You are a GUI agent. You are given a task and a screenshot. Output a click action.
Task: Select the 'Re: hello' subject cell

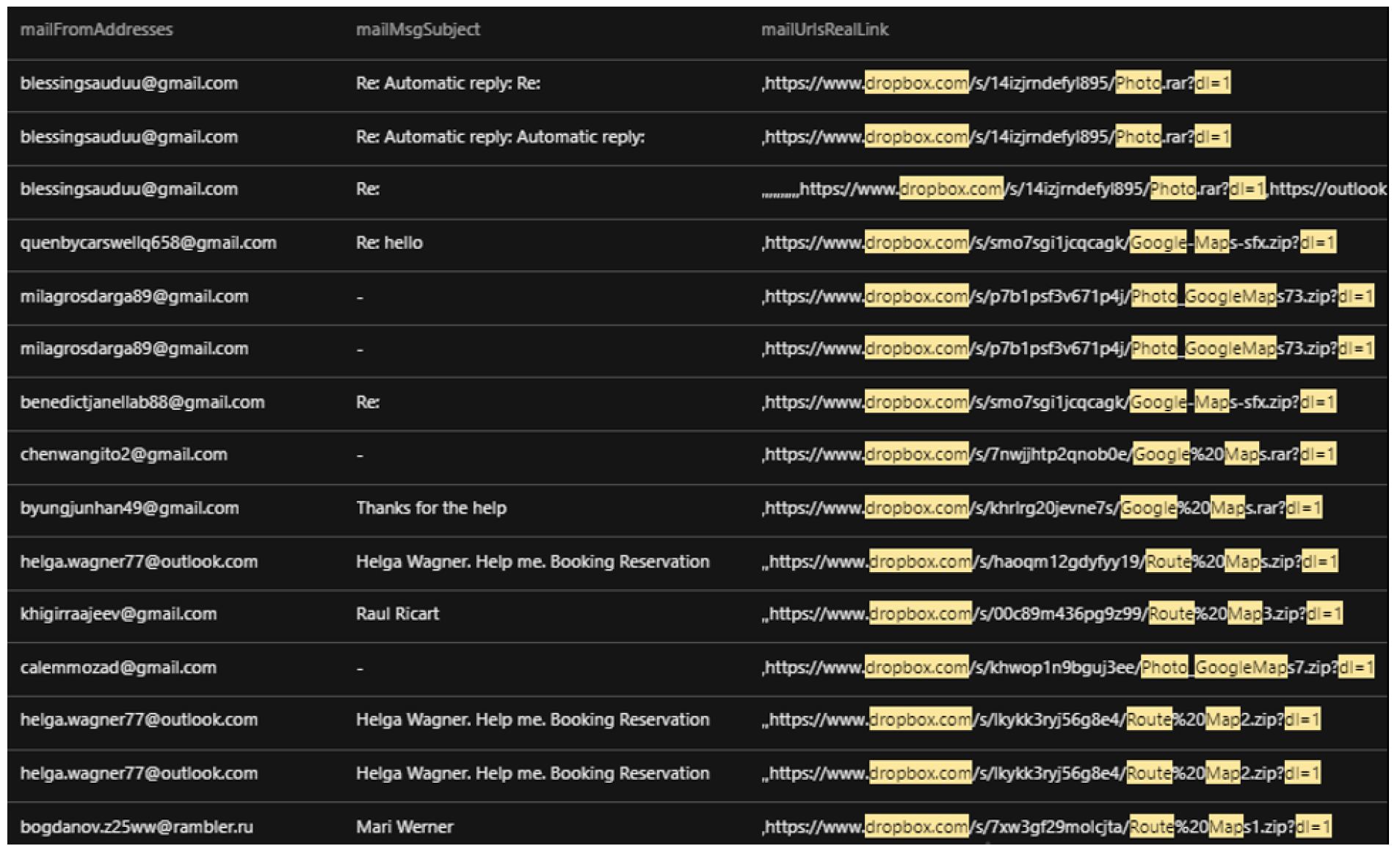pyautogui.click(x=389, y=243)
